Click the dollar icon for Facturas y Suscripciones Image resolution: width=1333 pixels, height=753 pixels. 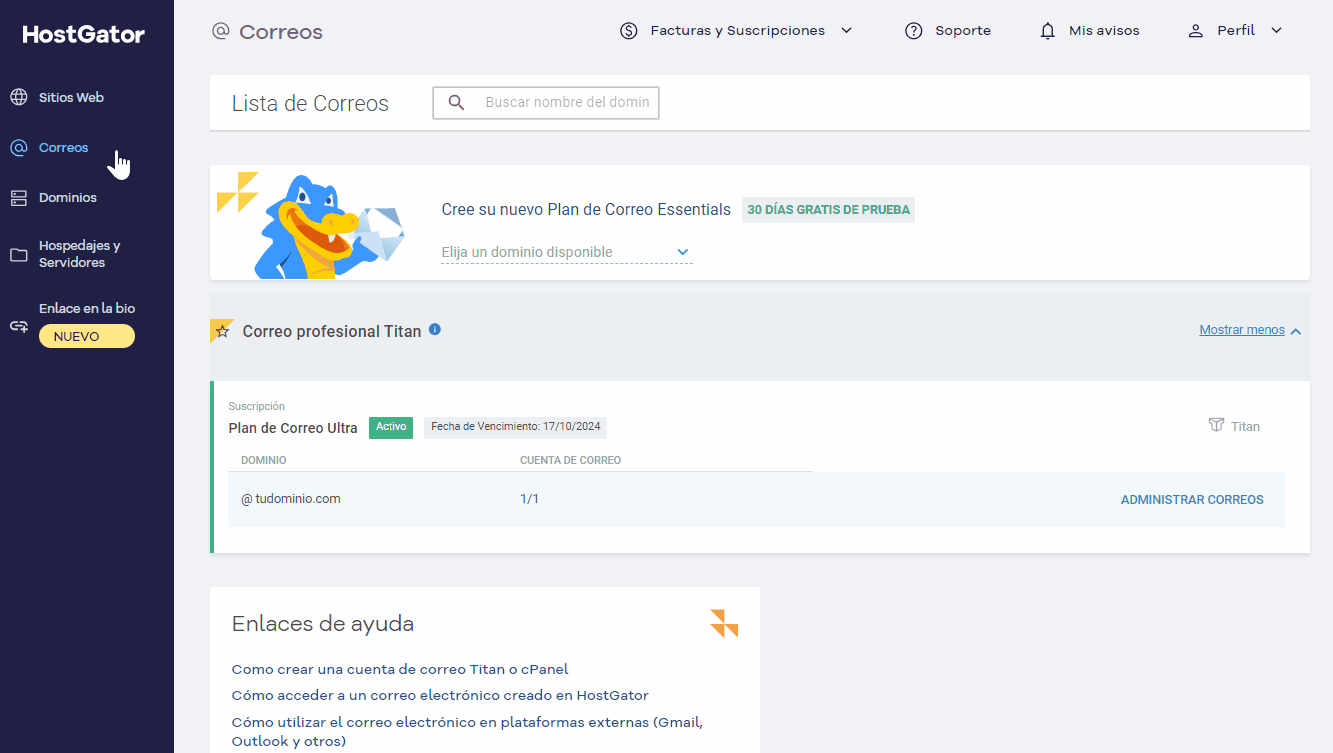[x=628, y=31]
